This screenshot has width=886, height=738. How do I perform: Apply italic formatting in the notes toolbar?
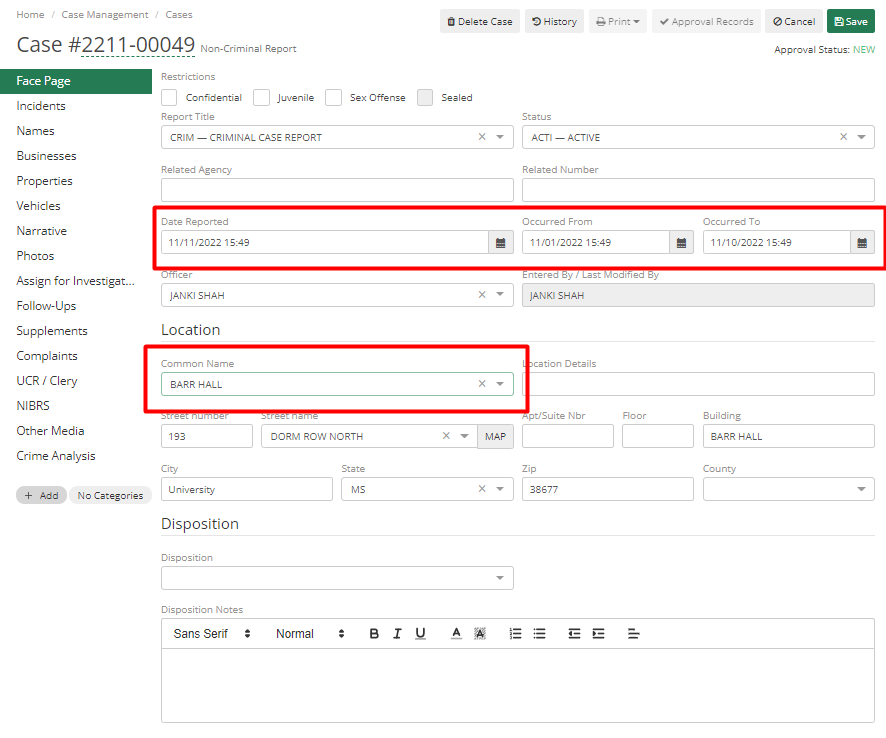397,633
